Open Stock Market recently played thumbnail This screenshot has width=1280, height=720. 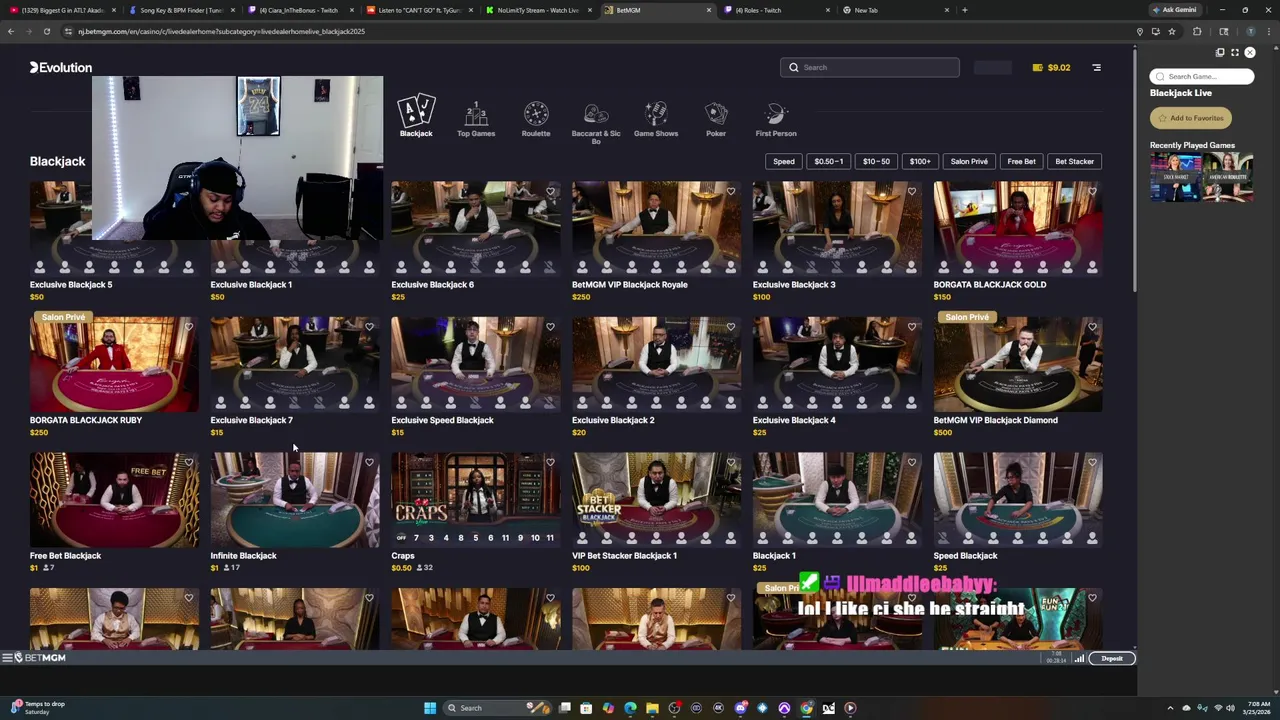tap(1175, 177)
